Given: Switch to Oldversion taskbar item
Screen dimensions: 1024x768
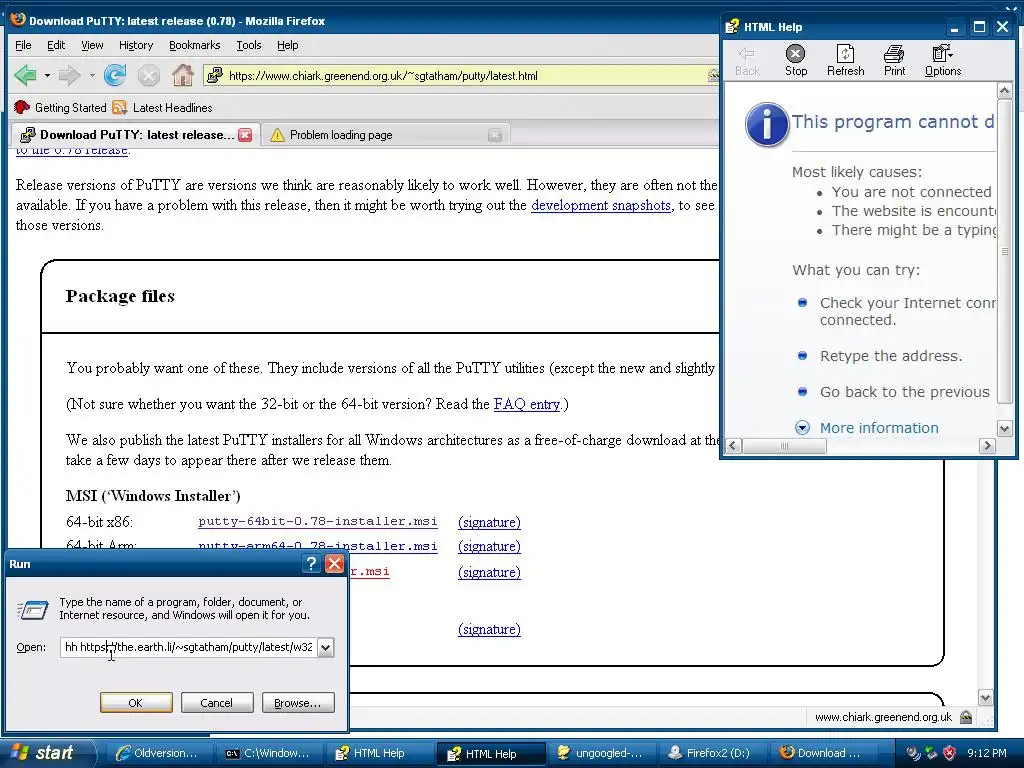Looking at the screenshot, I should (157, 753).
